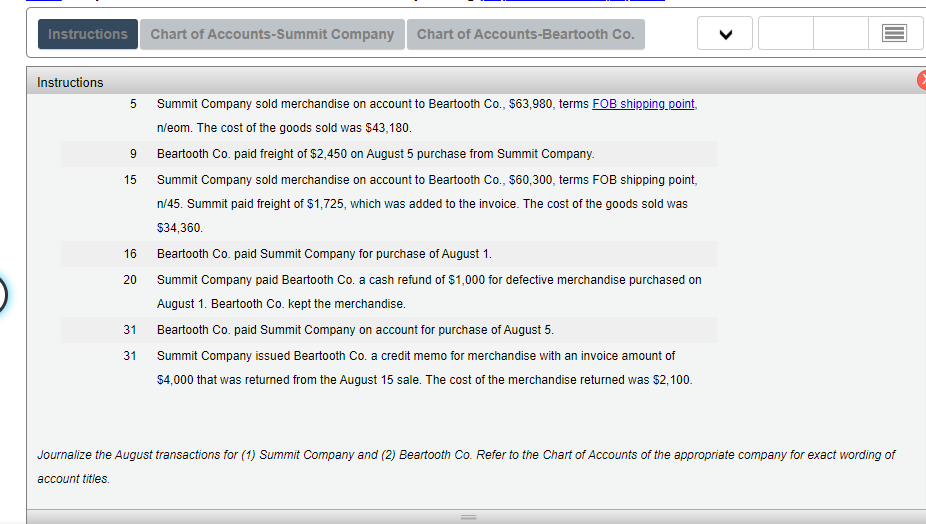Image resolution: width=926 pixels, height=524 pixels.
Task: Click the first blank layout button
Action: [786, 34]
